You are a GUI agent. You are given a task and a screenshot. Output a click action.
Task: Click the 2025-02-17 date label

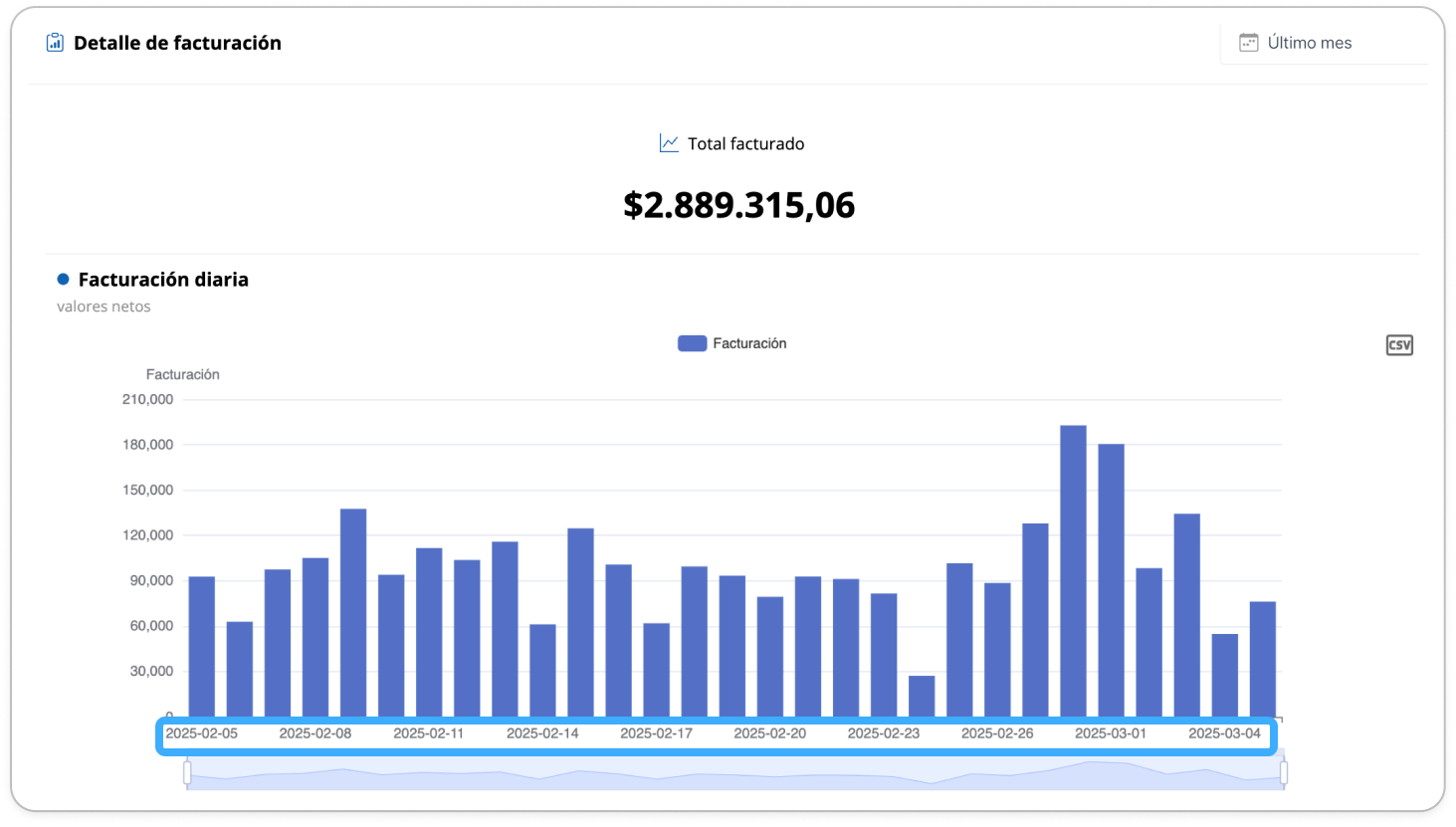click(656, 733)
